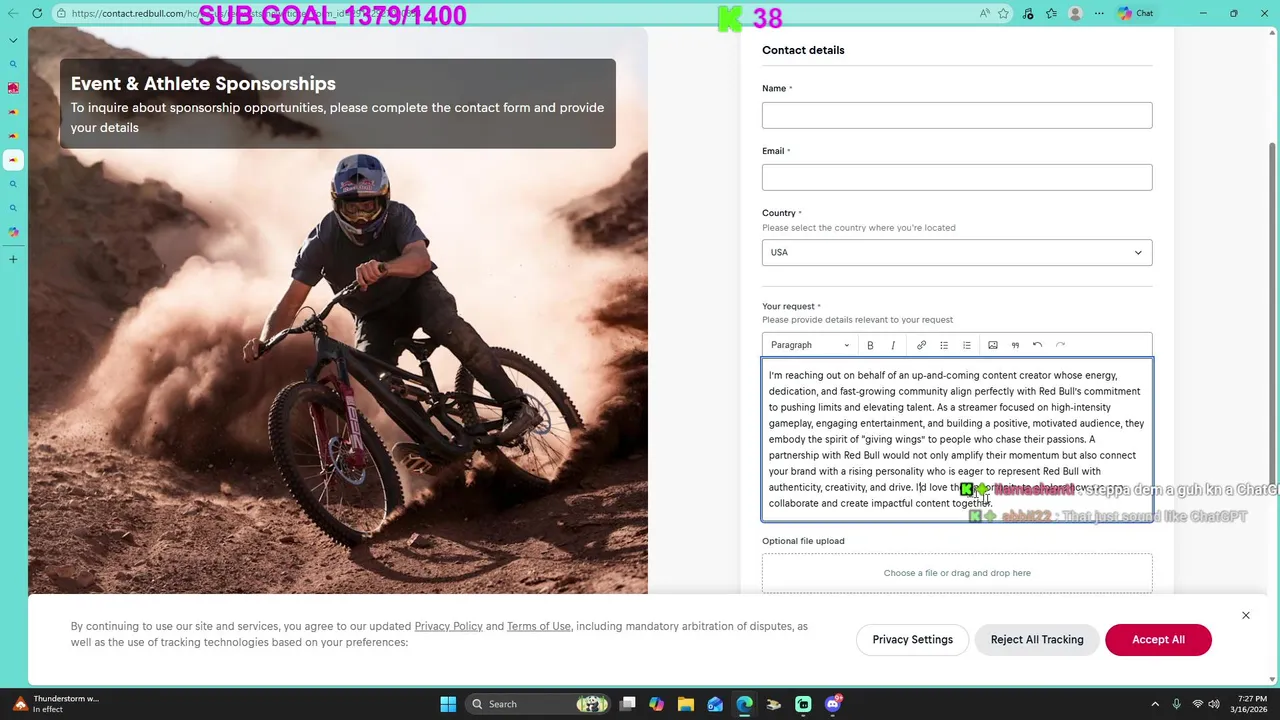Screen dimensions: 1280x720
Task: Open browser settings and more menu
Action: click(x=1099, y=13)
